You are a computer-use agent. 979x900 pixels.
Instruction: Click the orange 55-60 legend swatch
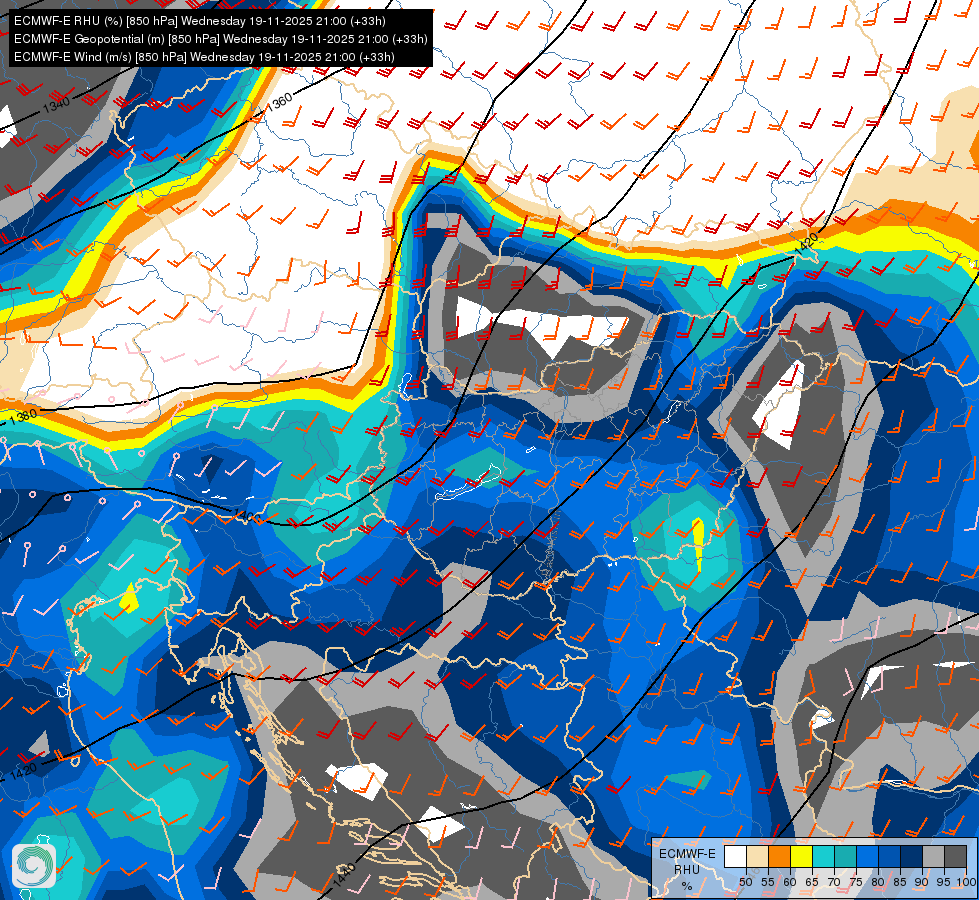pyautogui.click(x=780, y=856)
